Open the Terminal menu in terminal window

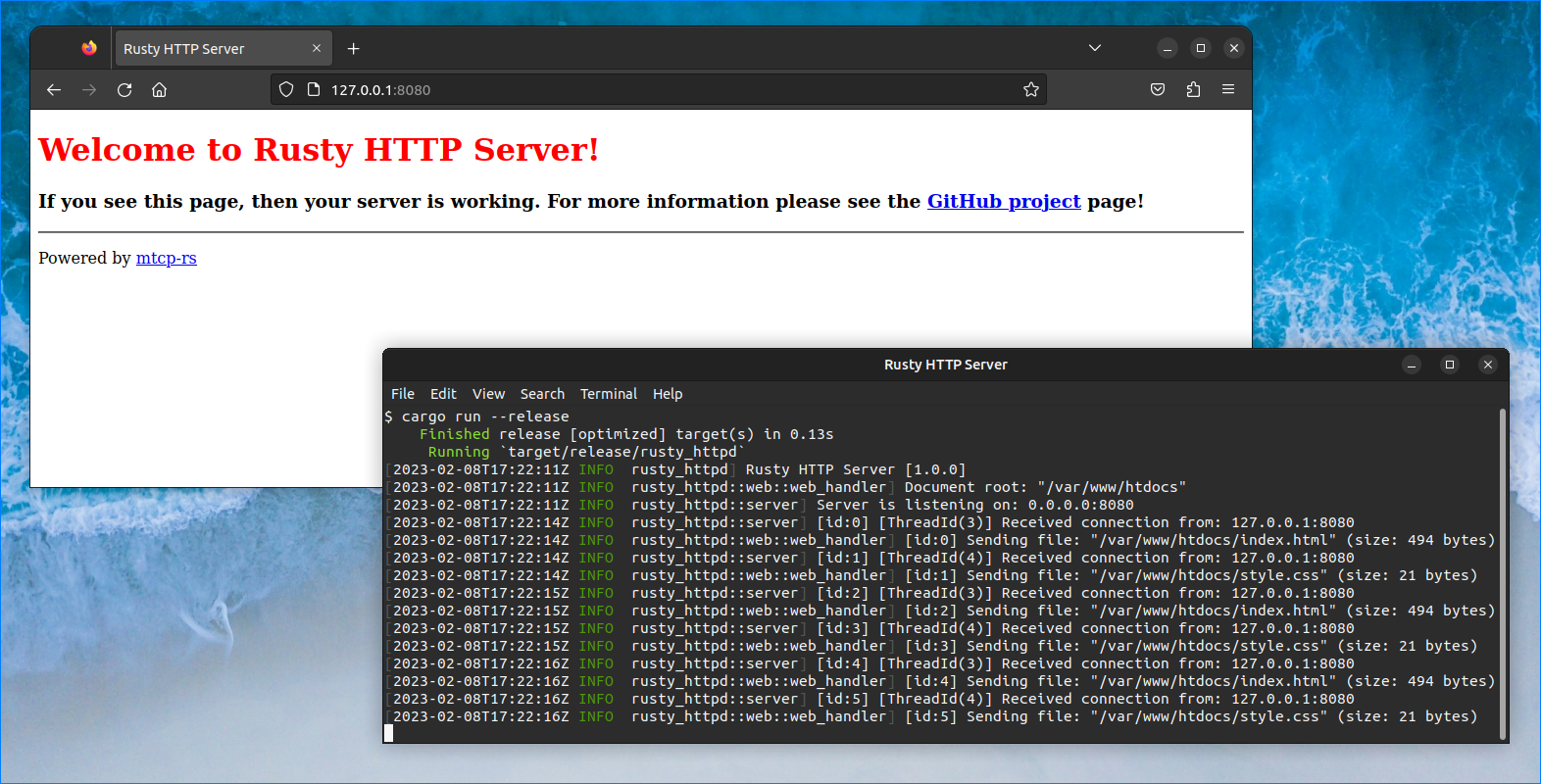[609, 394]
